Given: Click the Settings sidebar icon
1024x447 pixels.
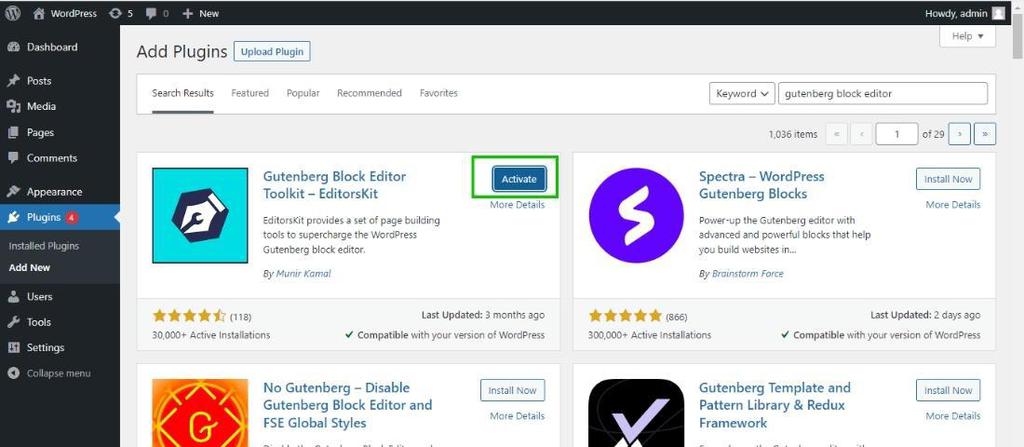Looking at the screenshot, I should pos(14,348).
